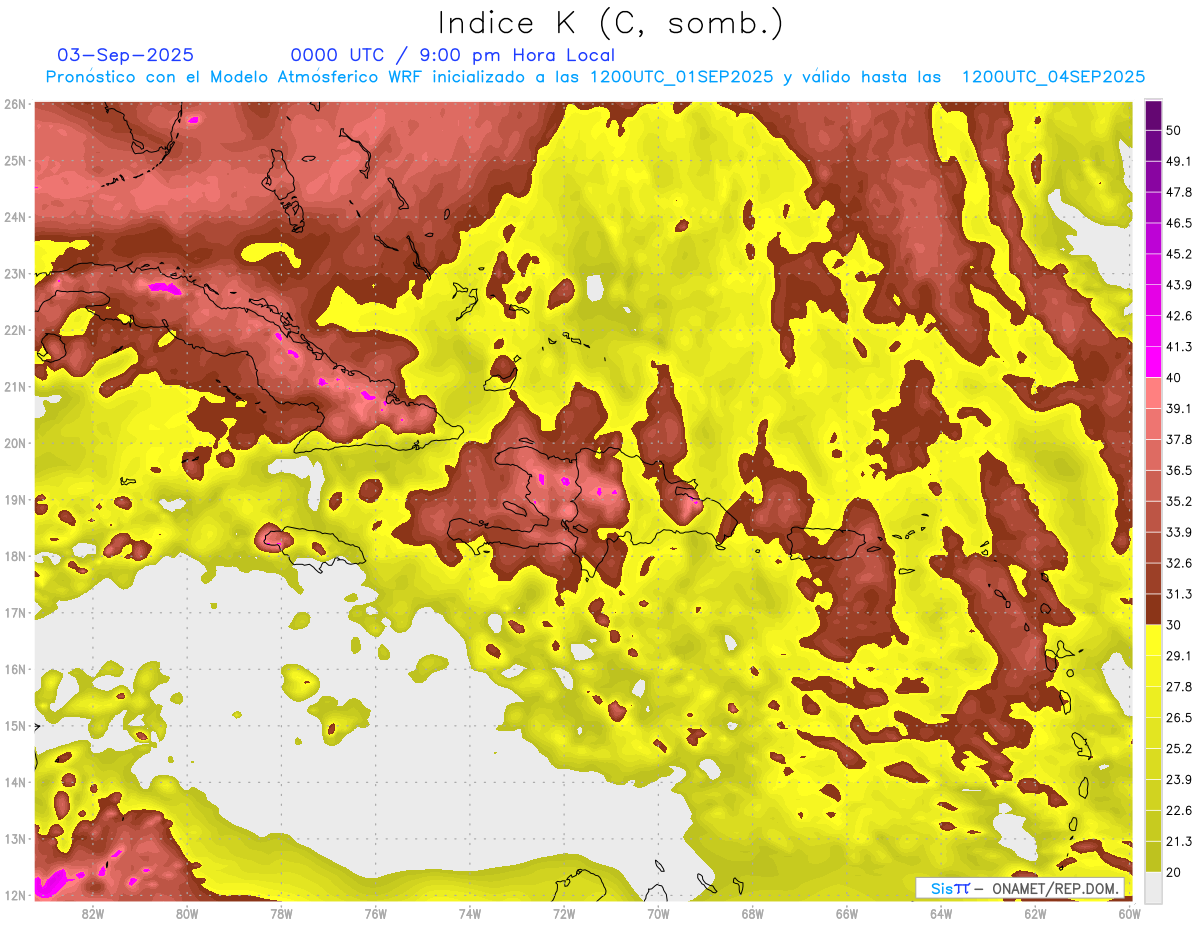Image resolution: width=1200 pixels, height=927 pixels.
Task: Click the latitude label '24N'
Action: tap(15, 217)
